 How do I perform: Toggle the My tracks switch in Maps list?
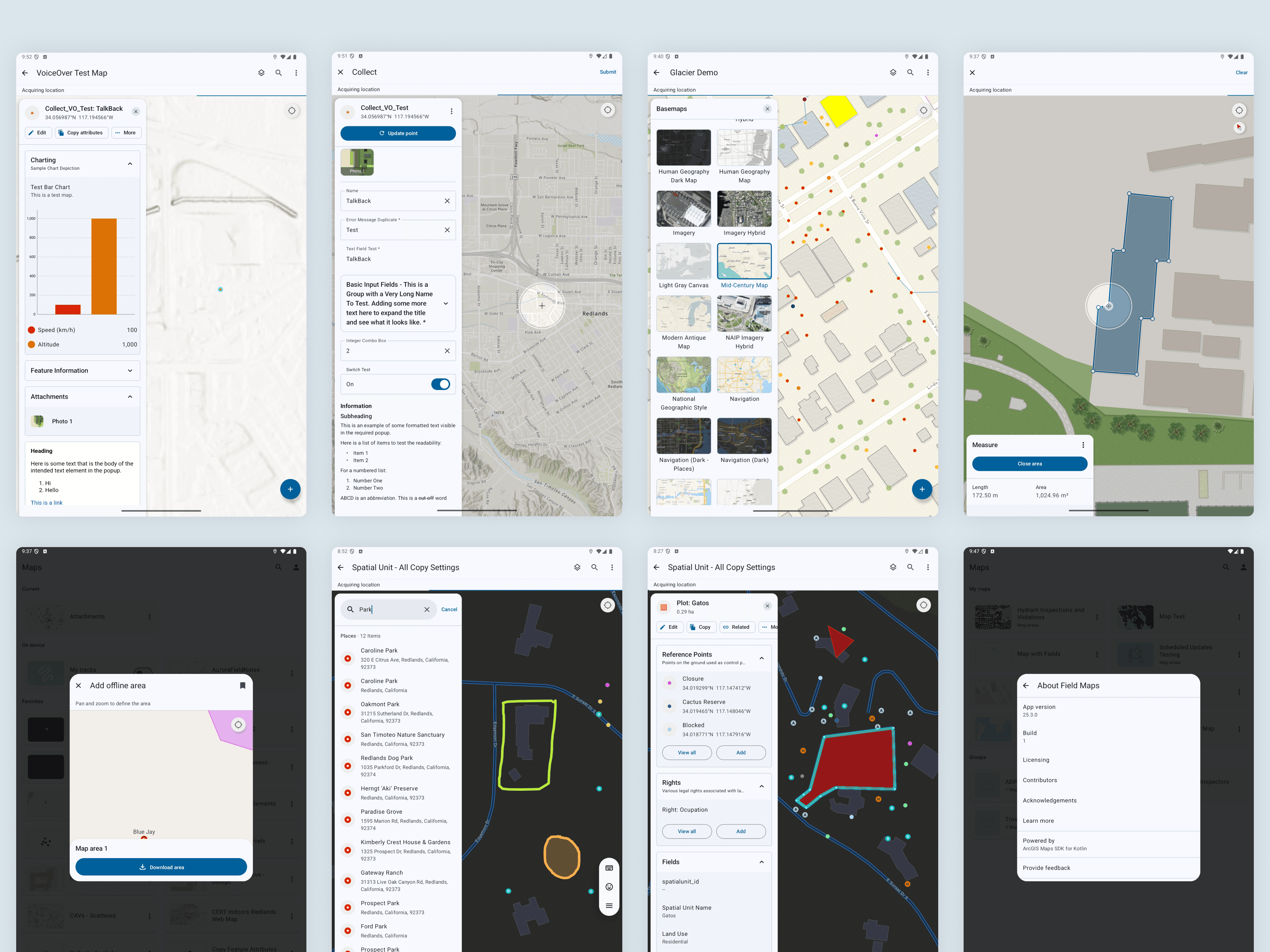click(x=143, y=670)
